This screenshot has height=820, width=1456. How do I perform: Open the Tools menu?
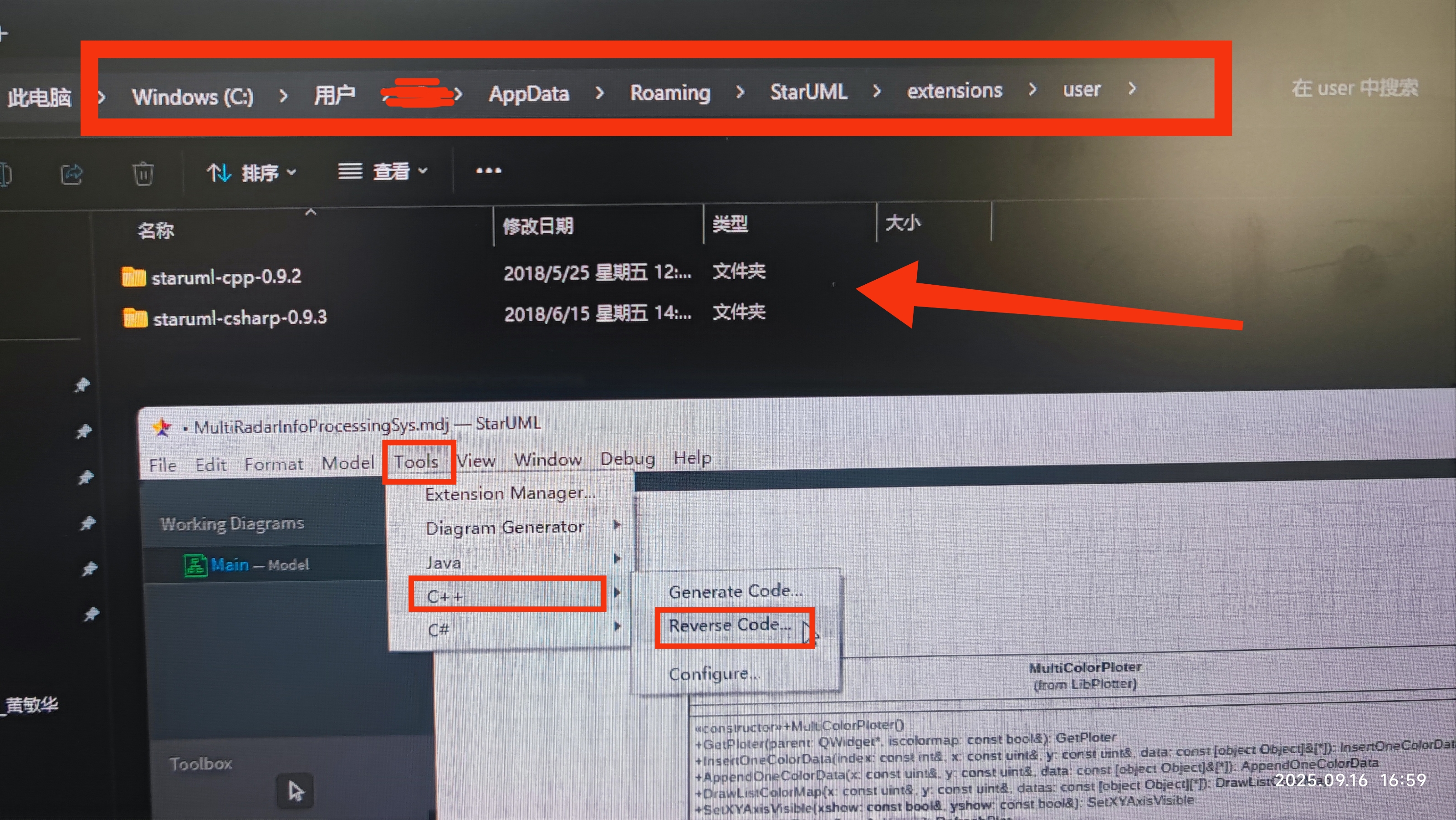[416, 462]
